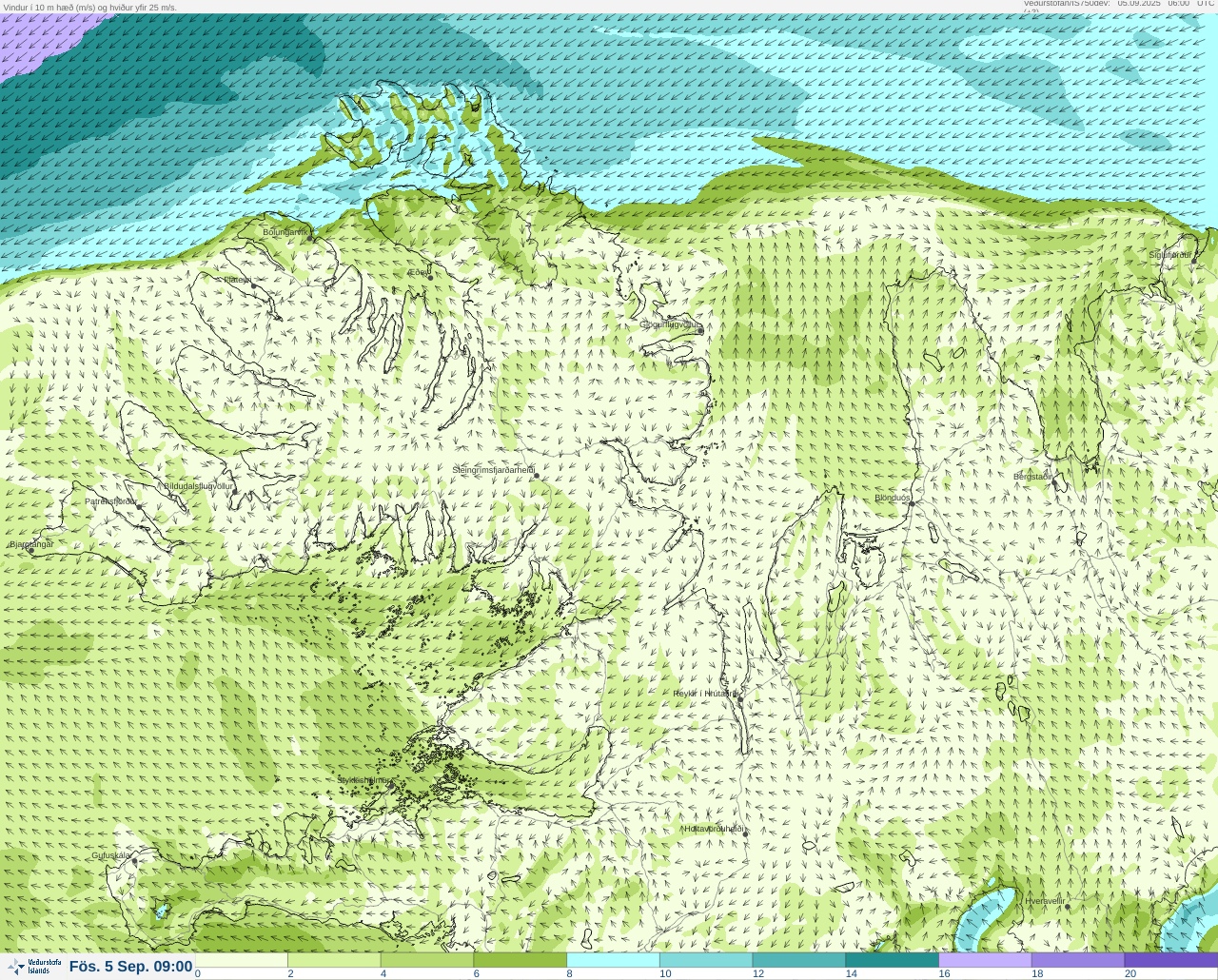Select the 0–2 m/s legend color
The width and height of the screenshot is (1218, 980).
click(242, 960)
